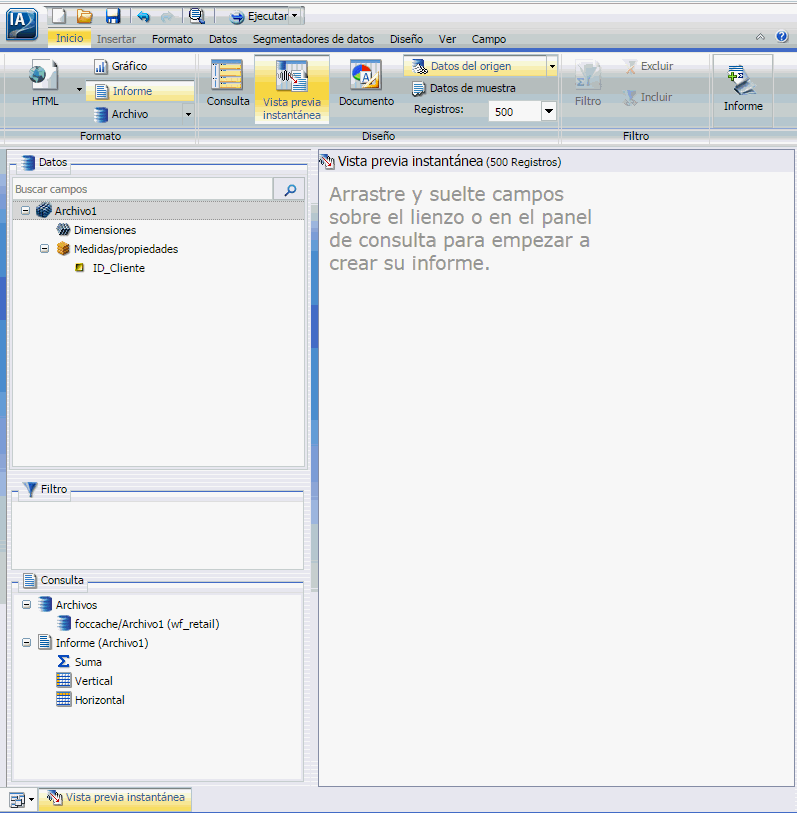Image resolution: width=797 pixels, height=813 pixels.
Task: Collapse the Archivo1 tree node
Action: pos(25,211)
